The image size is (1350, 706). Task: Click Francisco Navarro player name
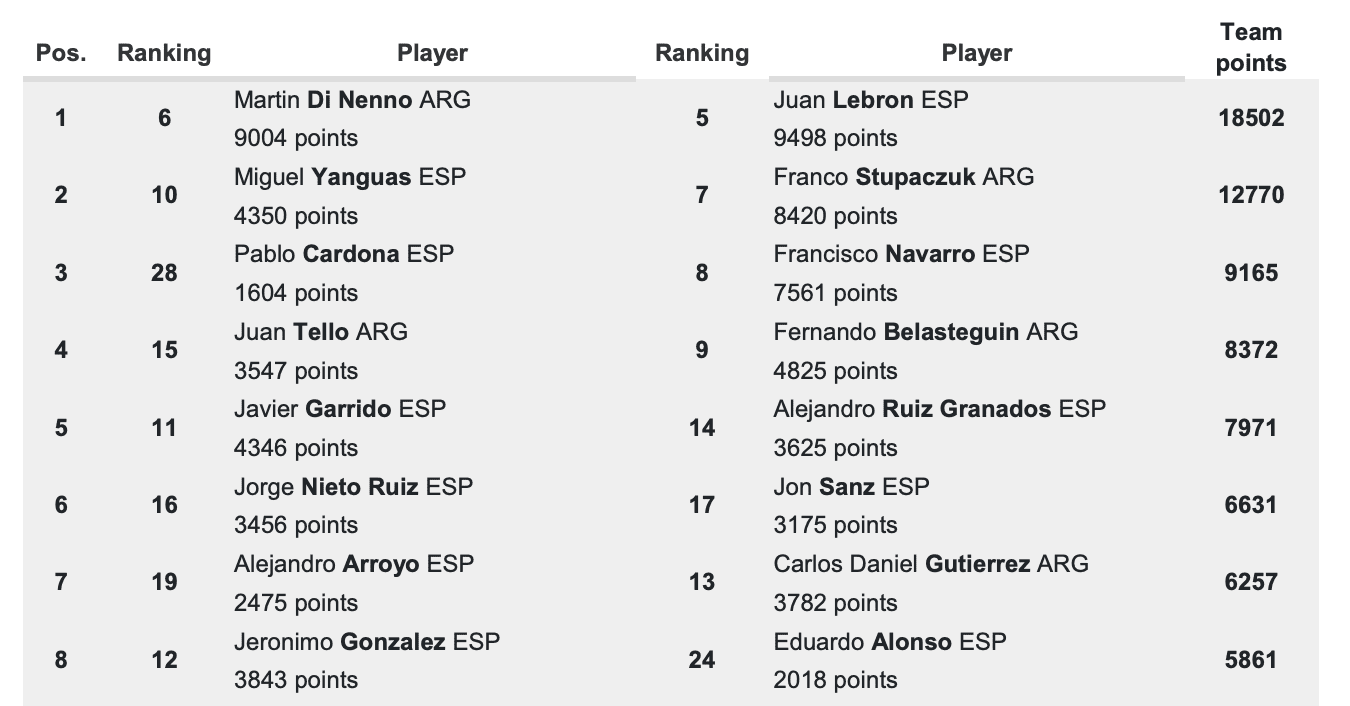pos(878,254)
